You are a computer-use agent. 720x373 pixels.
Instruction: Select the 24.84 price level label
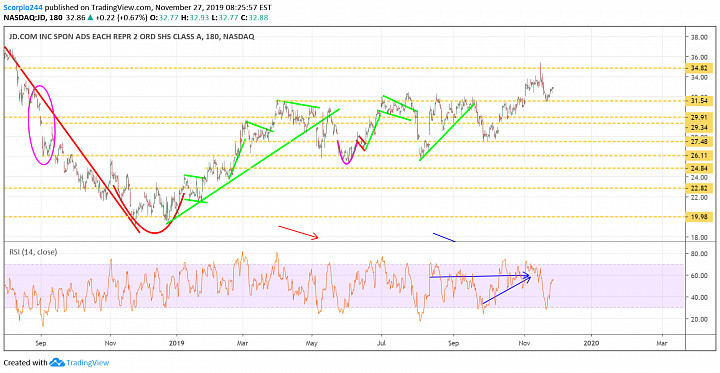coord(699,168)
